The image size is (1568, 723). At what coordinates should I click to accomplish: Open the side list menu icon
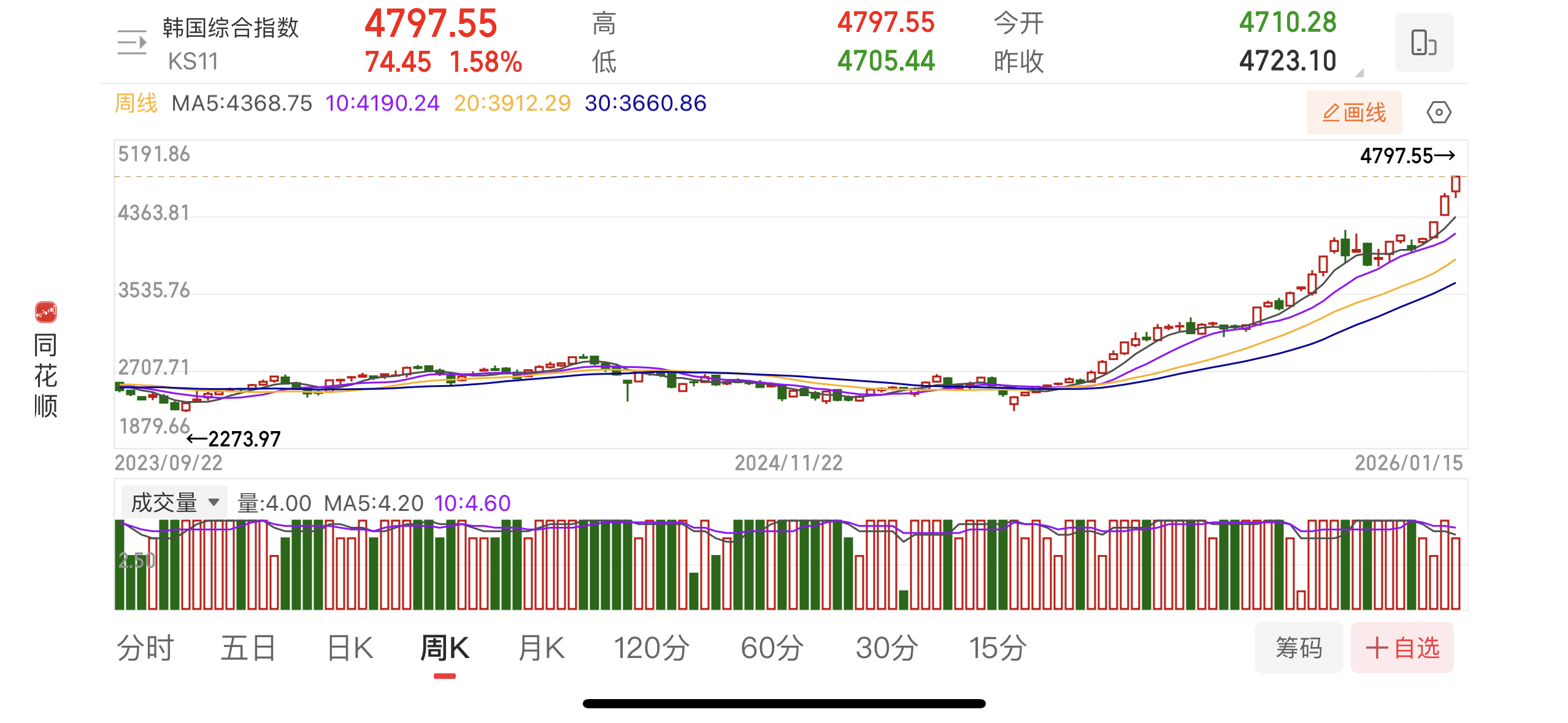coord(132,43)
